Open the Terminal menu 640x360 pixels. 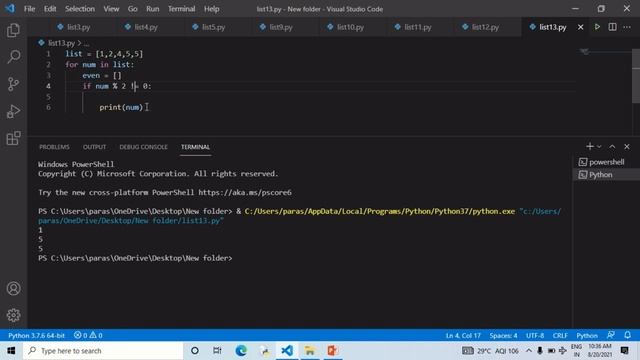point(181,9)
